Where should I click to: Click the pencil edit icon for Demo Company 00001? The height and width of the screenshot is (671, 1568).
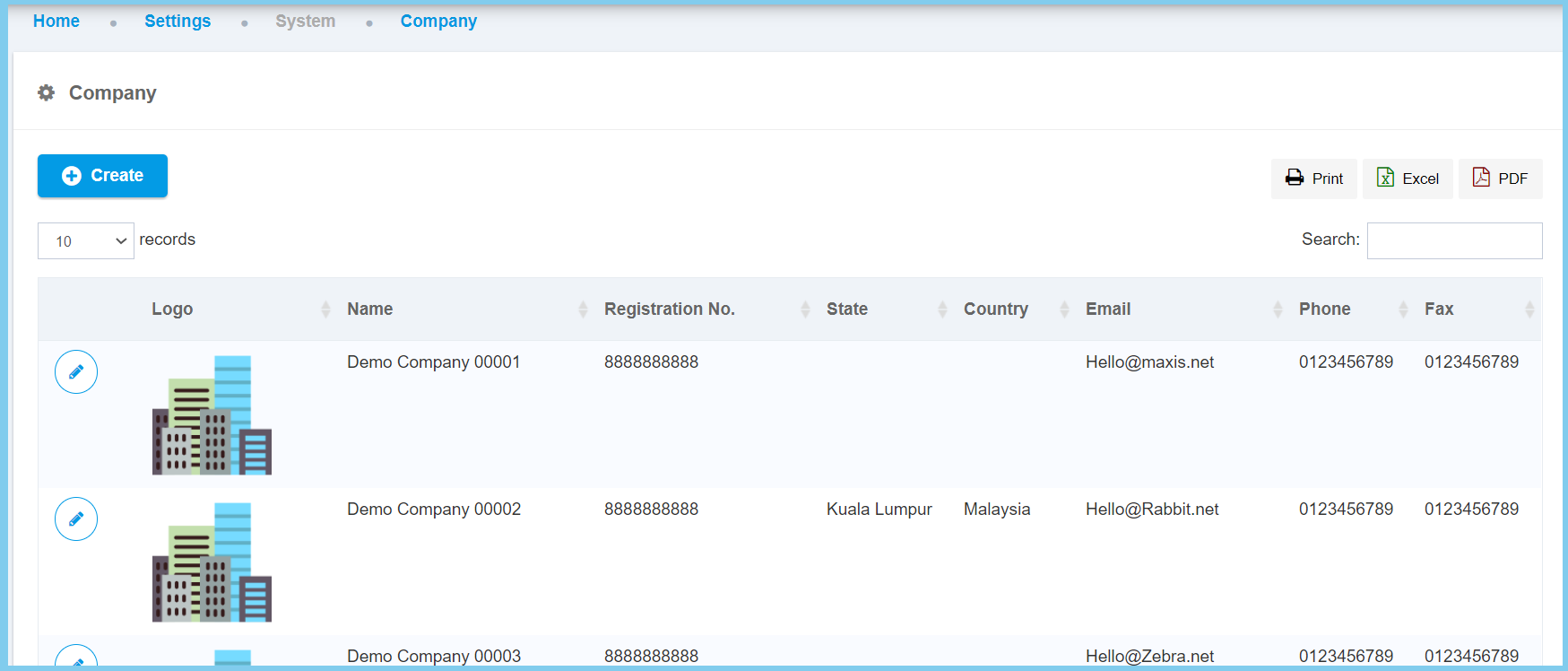[76, 372]
